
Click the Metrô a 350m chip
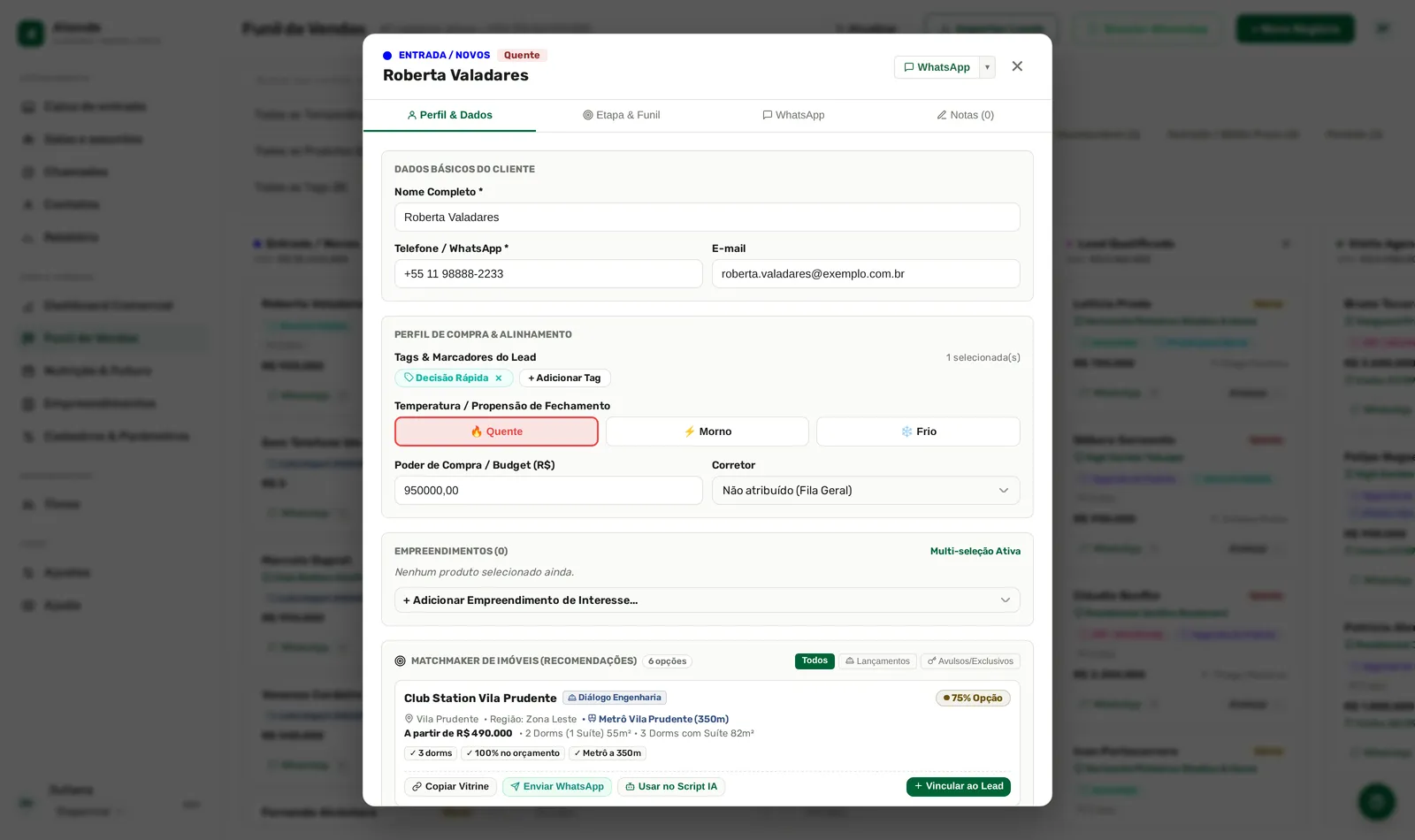[x=608, y=754]
